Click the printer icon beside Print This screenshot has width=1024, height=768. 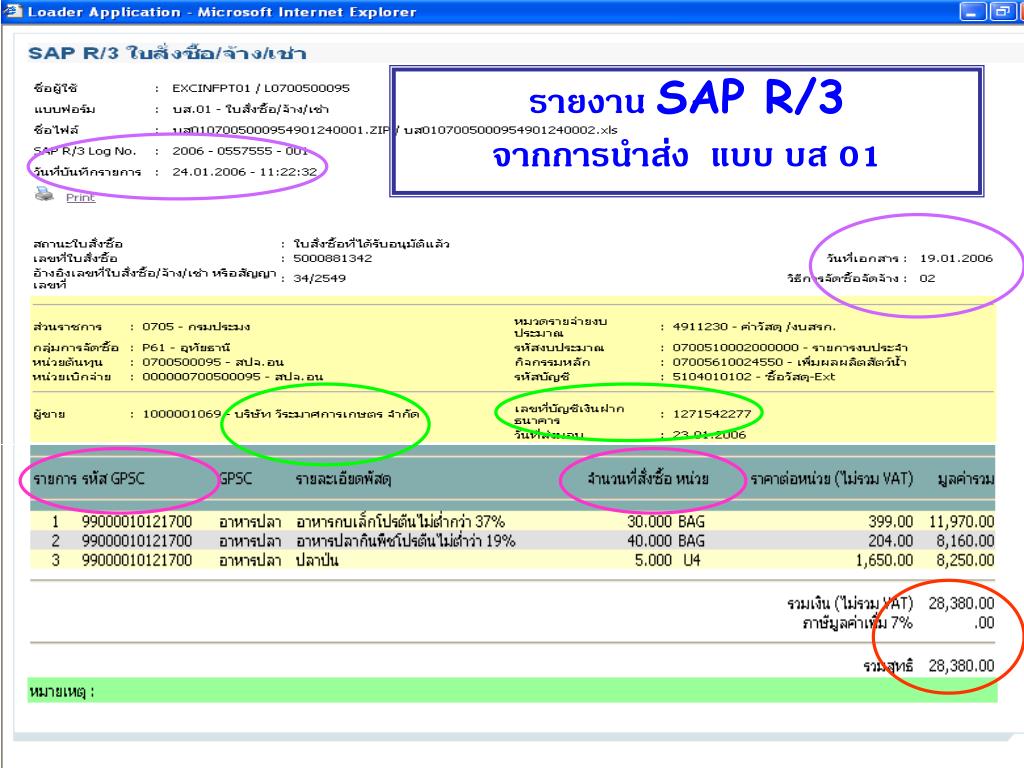44,194
